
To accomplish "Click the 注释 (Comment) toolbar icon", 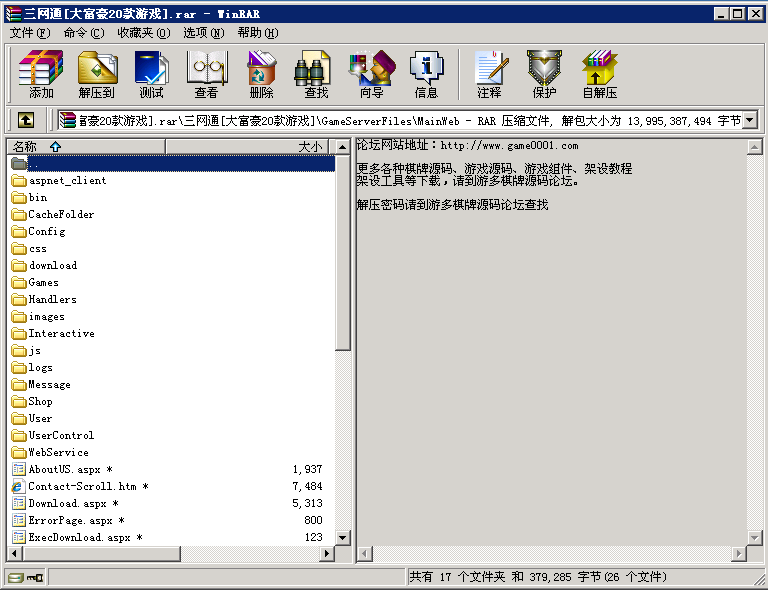I will pos(489,75).
